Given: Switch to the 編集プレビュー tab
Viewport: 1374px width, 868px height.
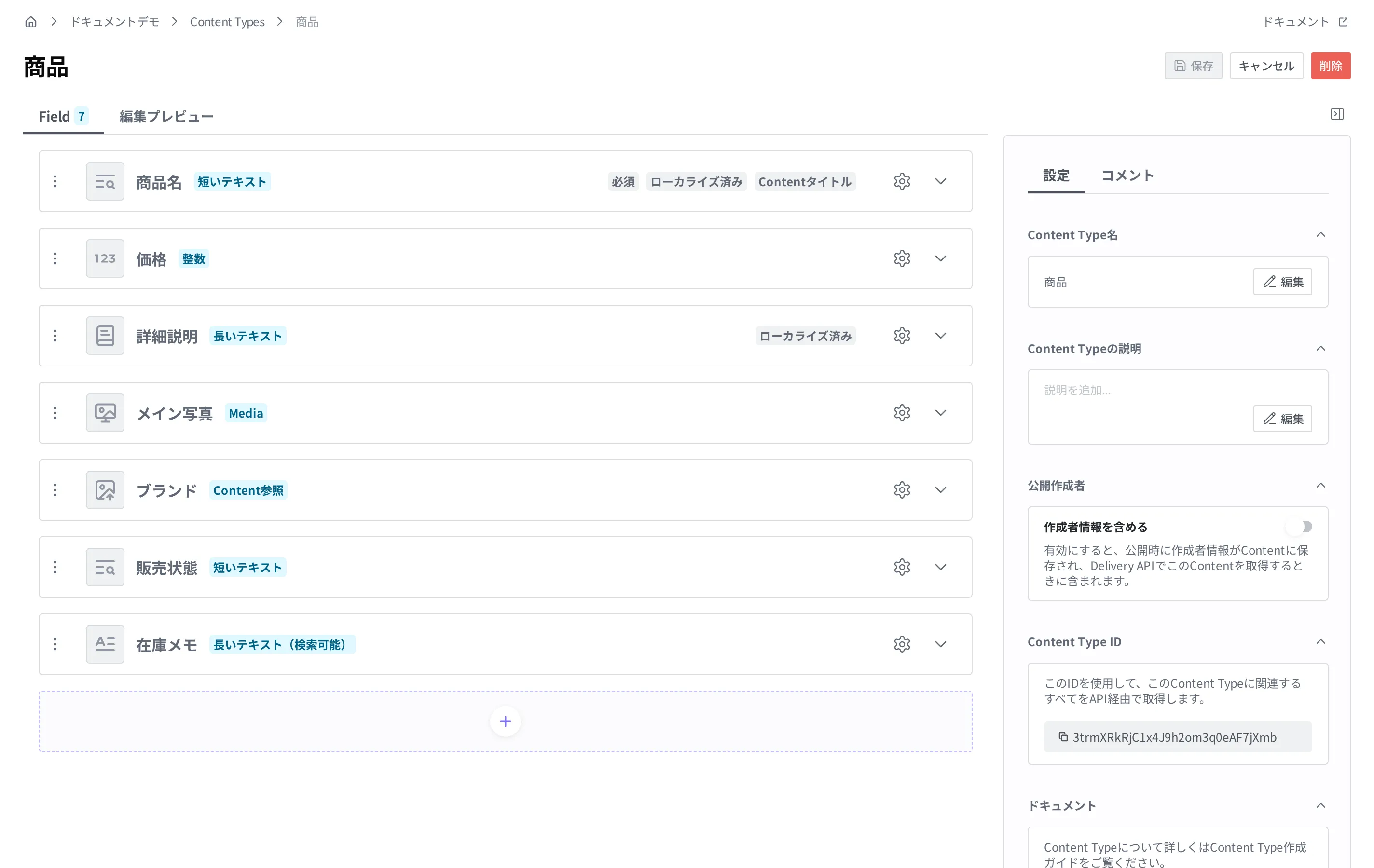Looking at the screenshot, I should point(166,116).
